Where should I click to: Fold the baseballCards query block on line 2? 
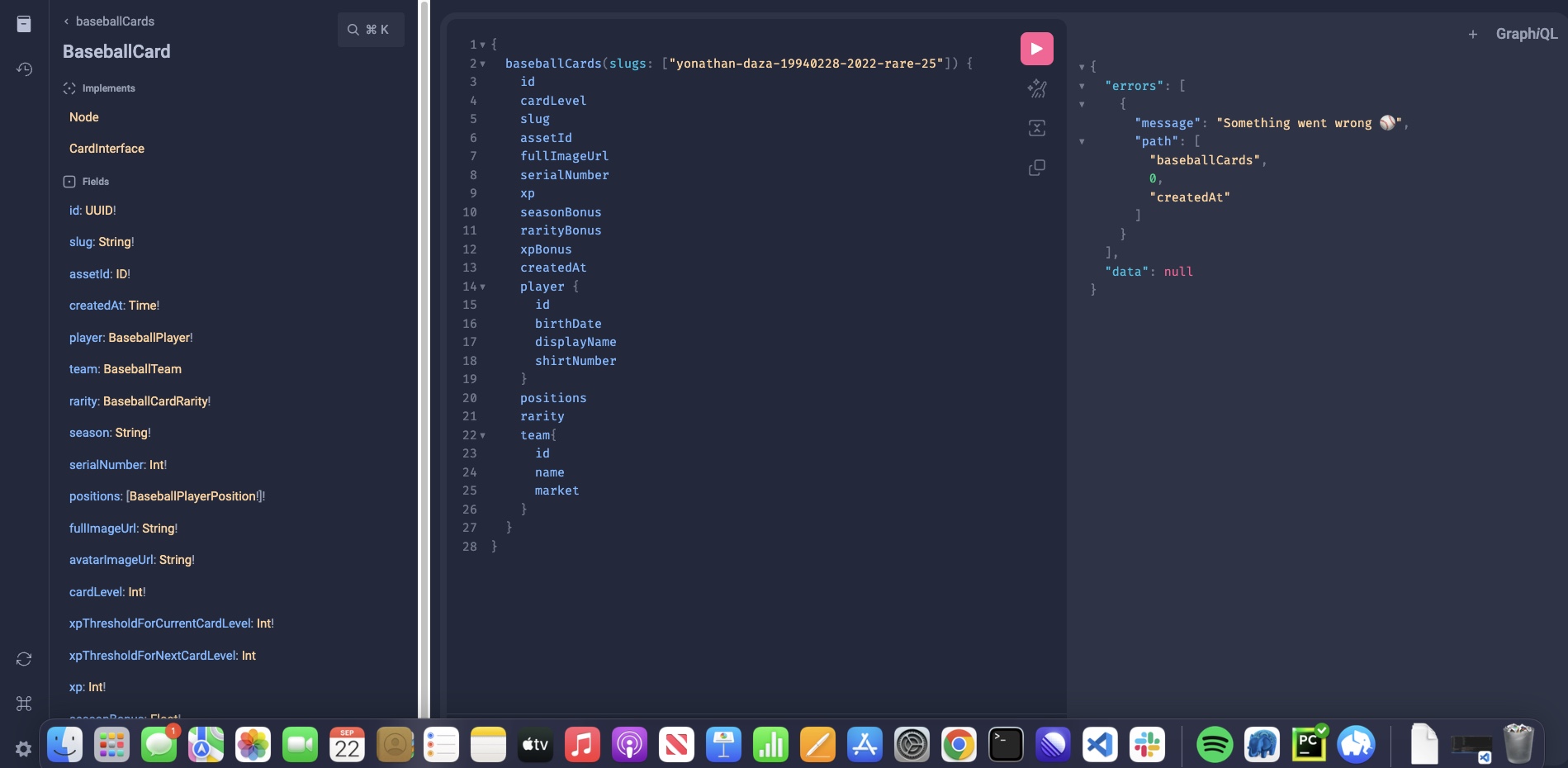pos(483,63)
